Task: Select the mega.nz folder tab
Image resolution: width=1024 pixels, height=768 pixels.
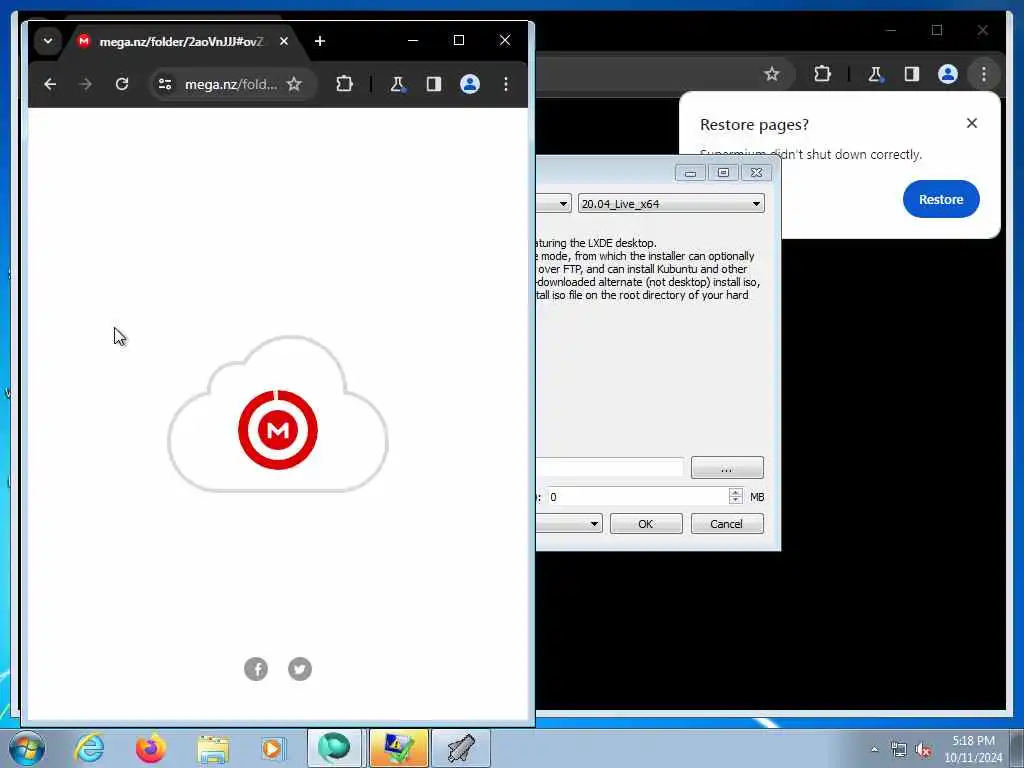Action: pyautogui.click(x=181, y=41)
